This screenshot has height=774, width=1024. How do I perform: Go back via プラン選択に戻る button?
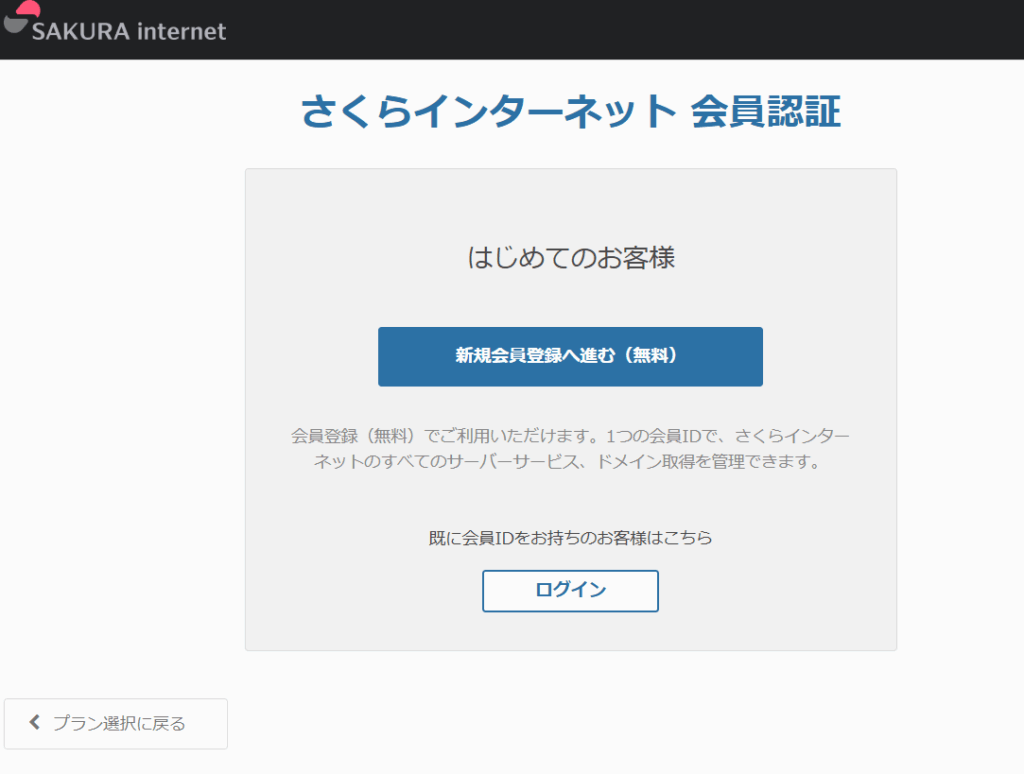pyautogui.click(x=116, y=723)
